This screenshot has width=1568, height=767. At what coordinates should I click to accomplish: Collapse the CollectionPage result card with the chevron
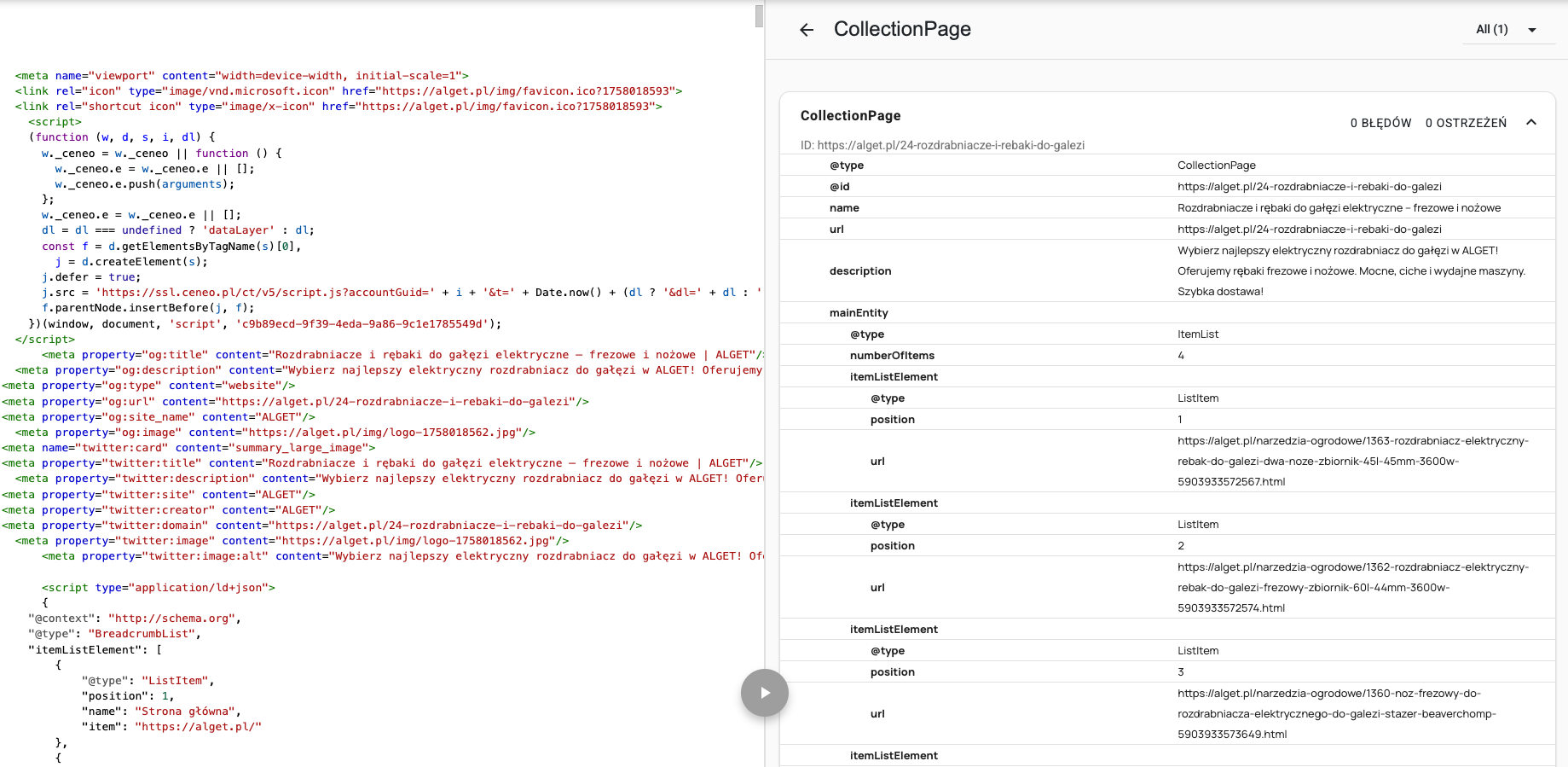coord(1531,122)
